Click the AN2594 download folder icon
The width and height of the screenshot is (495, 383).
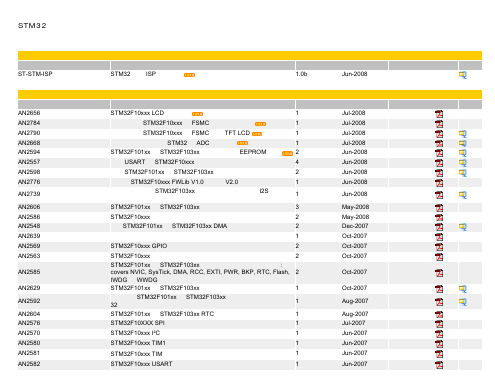[x=462, y=153]
